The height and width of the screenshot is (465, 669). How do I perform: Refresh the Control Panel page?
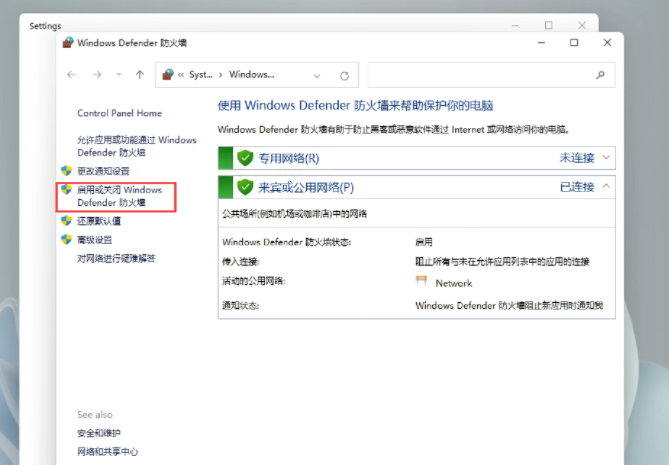tap(344, 76)
